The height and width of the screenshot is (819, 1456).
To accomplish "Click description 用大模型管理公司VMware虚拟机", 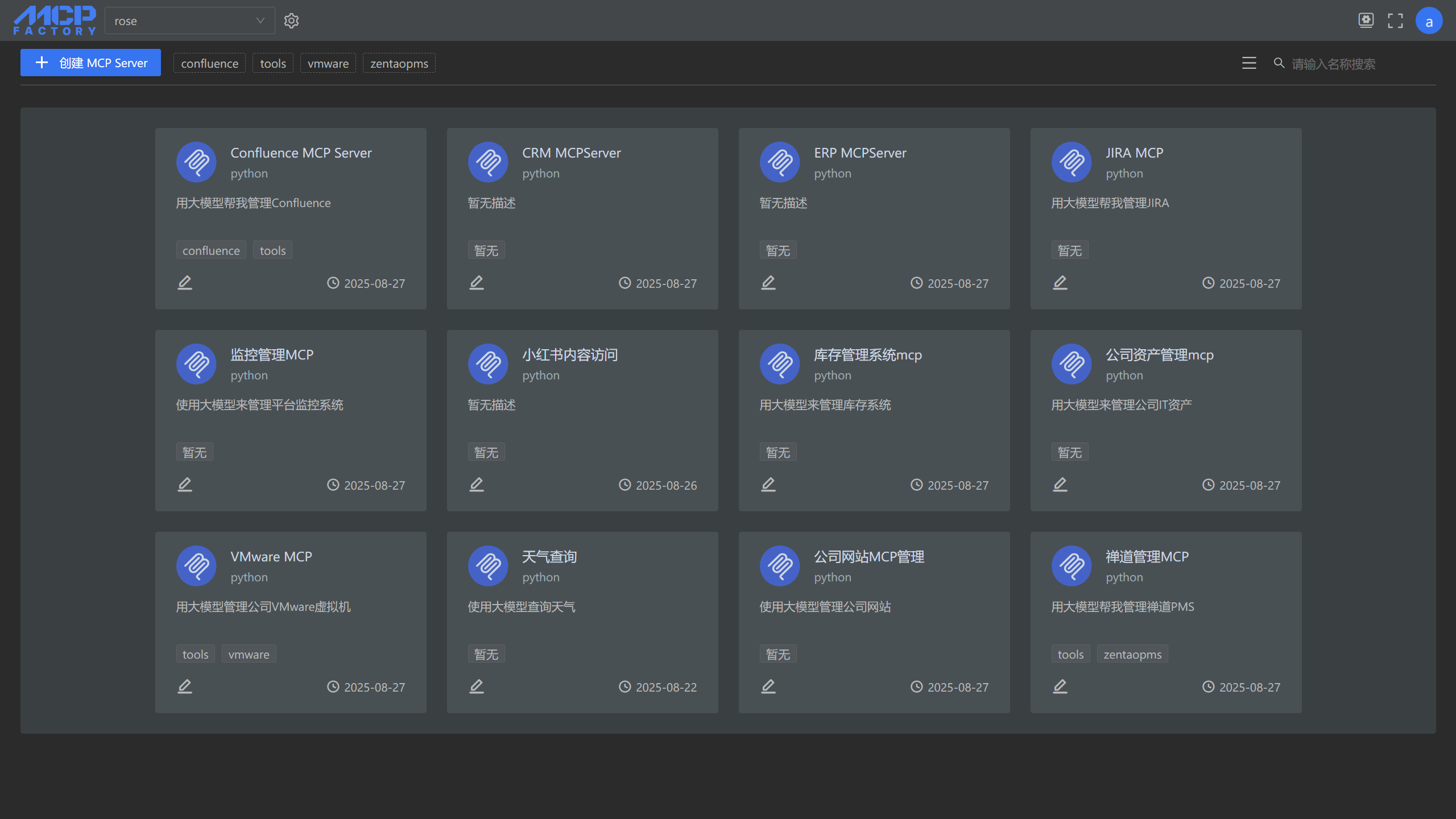I will coord(263,607).
